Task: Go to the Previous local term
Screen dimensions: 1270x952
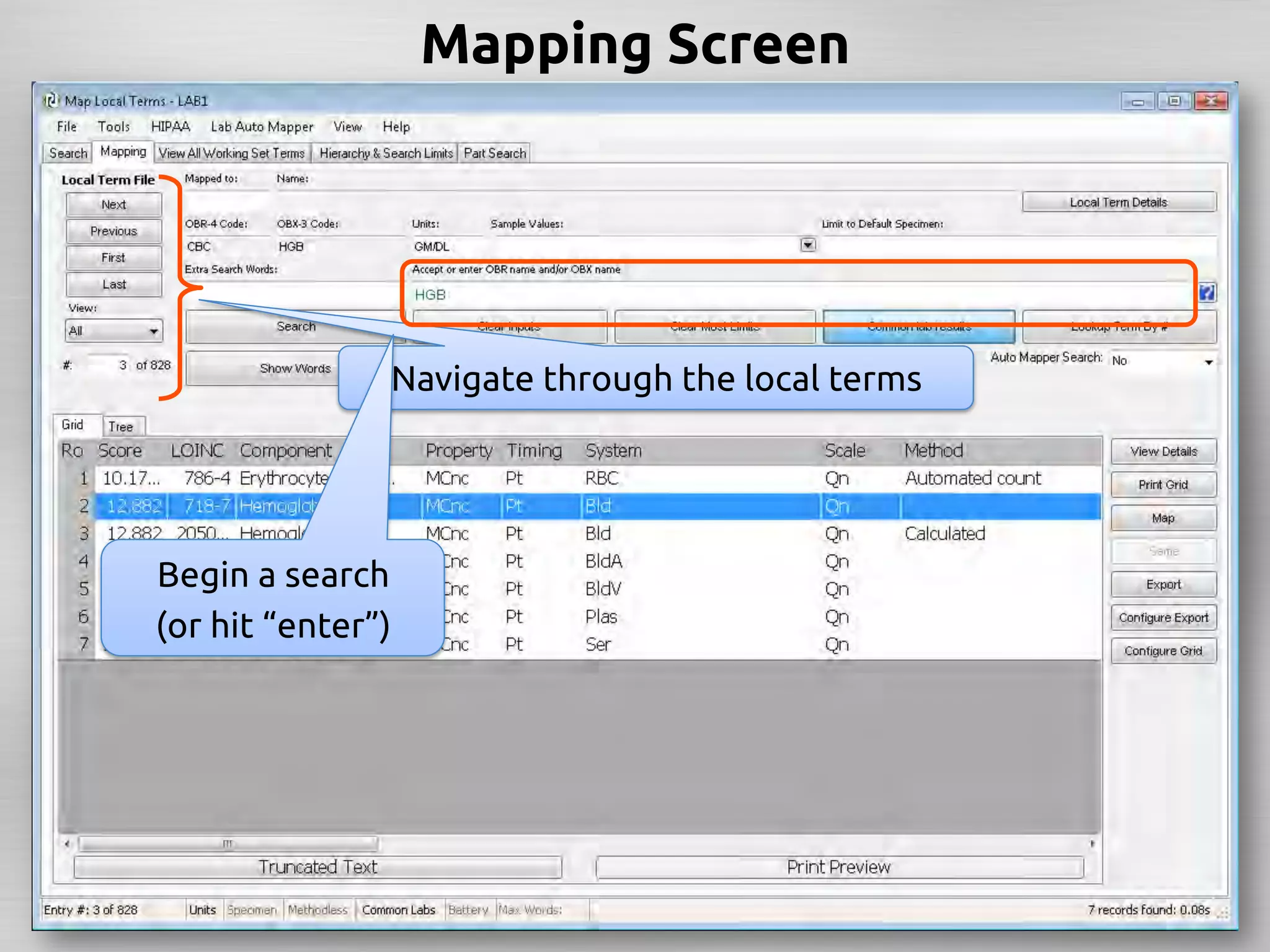Action: (x=113, y=231)
